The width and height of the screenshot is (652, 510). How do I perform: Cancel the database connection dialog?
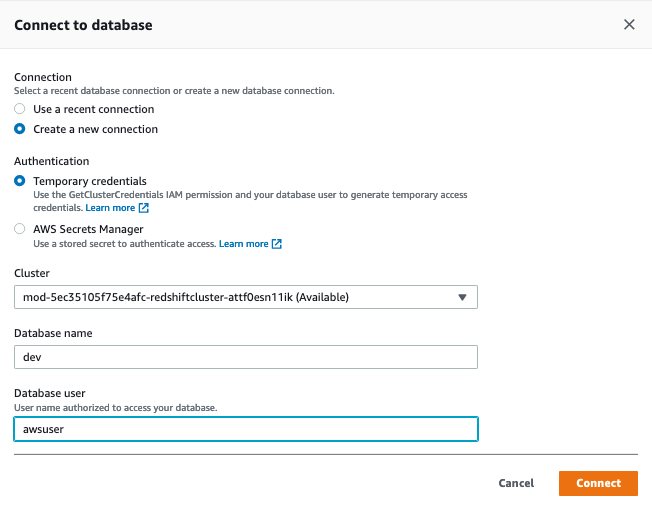coord(516,483)
